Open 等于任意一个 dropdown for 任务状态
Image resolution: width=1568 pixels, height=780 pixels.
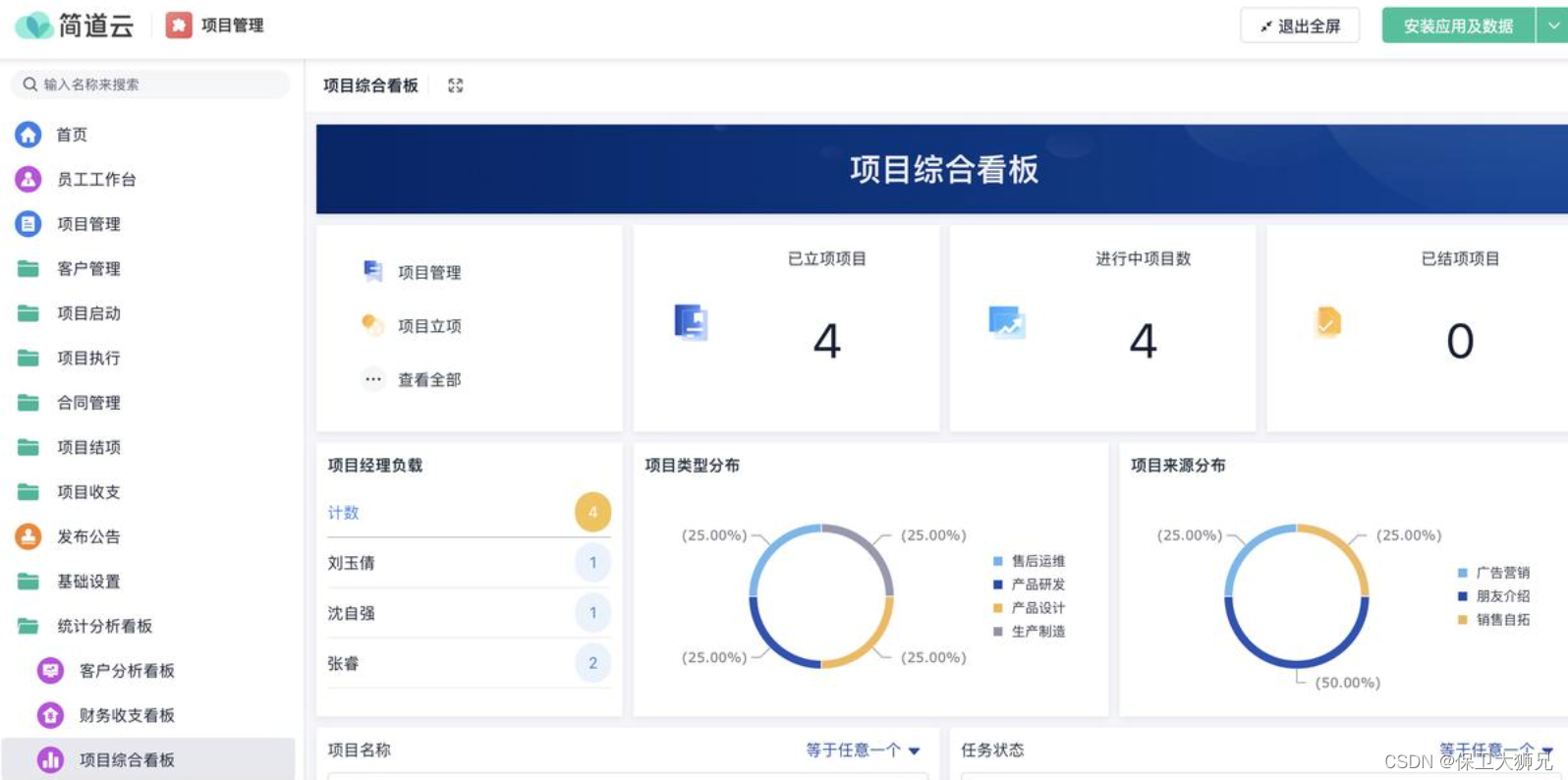(1496, 751)
